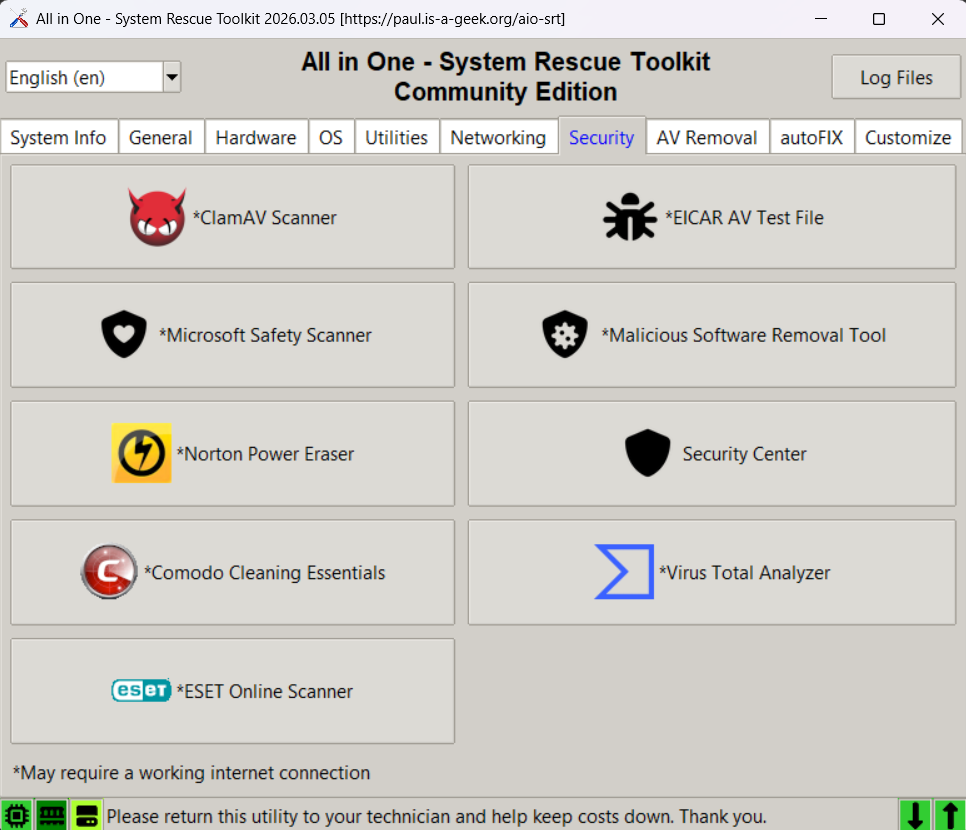966x830 pixels.
Task: Click the Comodo Cleaning Essentials red icon
Action: click(x=108, y=572)
